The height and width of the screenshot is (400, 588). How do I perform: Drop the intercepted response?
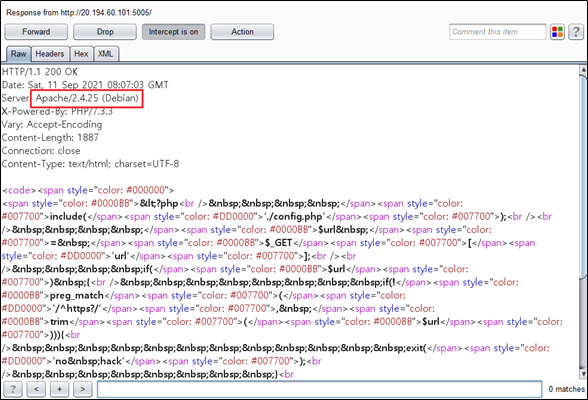click(x=105, y=32)
